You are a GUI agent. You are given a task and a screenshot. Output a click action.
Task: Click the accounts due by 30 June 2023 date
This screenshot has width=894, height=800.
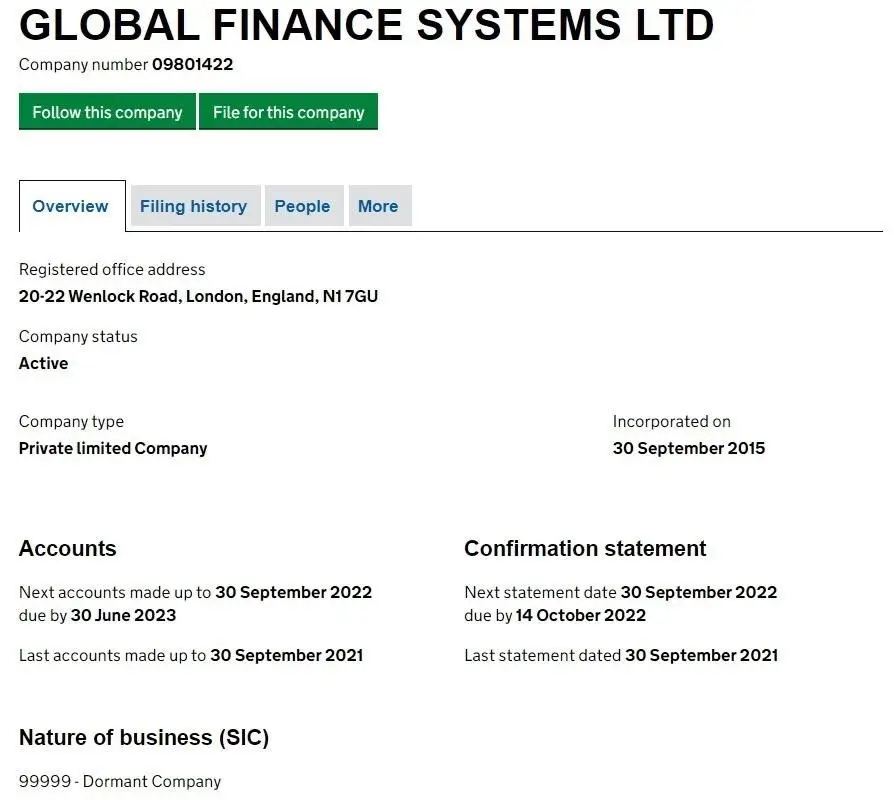pyautogui.click(x=123, y=615)
